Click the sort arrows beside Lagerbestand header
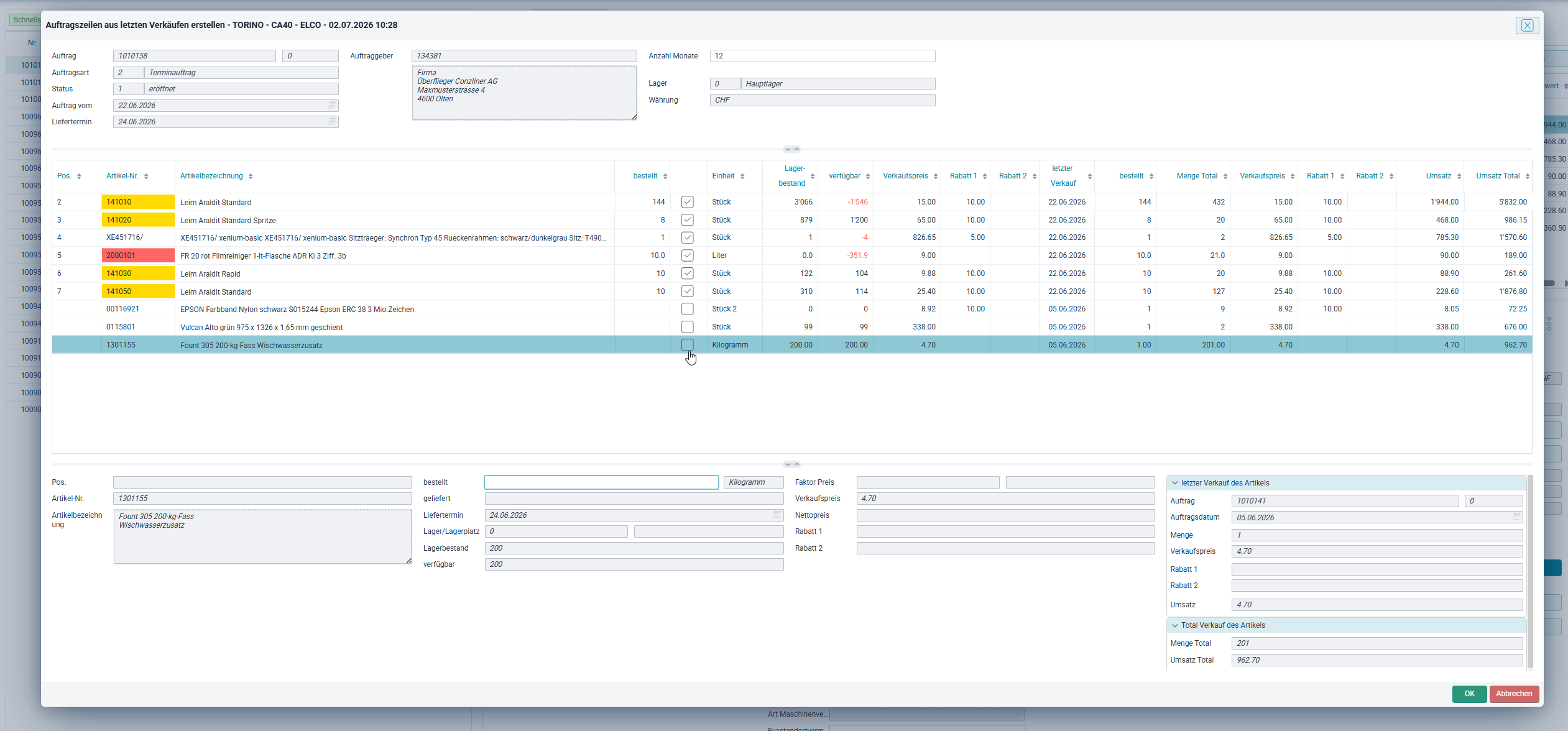 point(813,177)
